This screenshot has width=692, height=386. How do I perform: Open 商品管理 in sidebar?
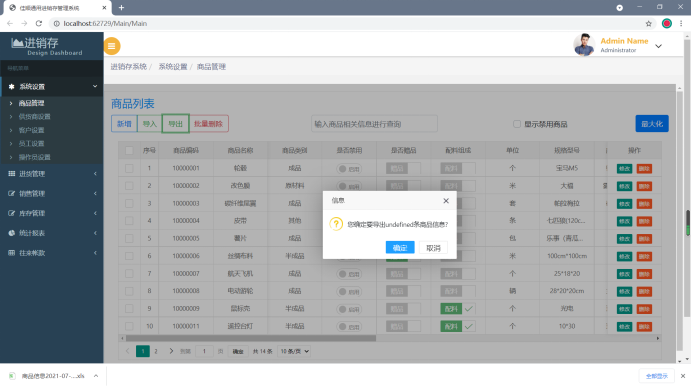[31, 103]
